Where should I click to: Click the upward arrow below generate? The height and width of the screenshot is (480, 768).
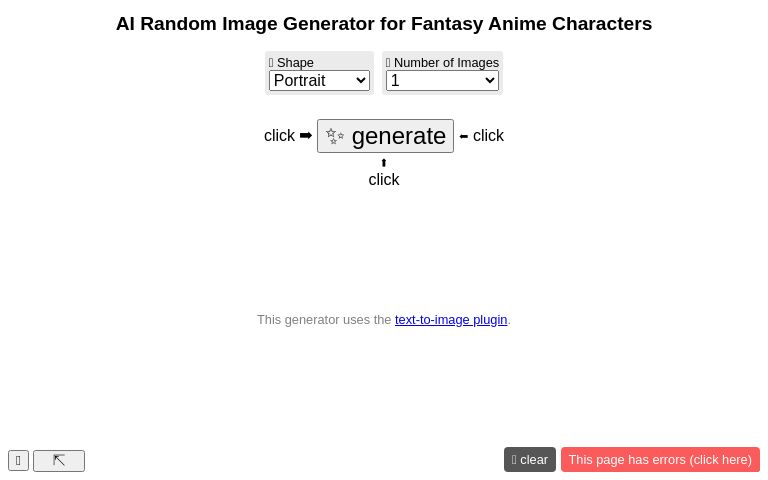(384, 163)
